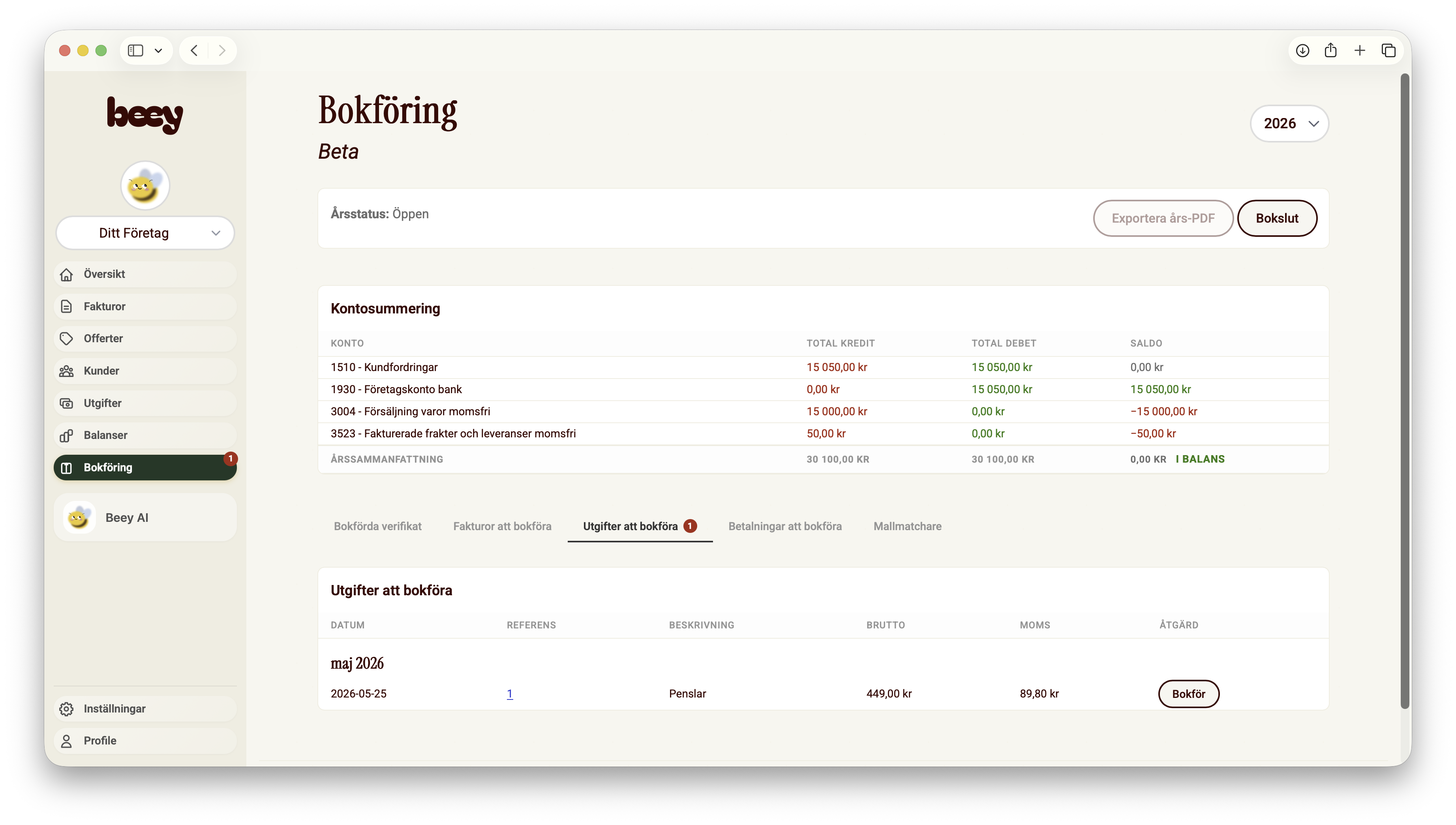Click the 1510 - Kundfordringar row
The image size is (1456, 825).
pyautogui.click(x=823, y=367)
